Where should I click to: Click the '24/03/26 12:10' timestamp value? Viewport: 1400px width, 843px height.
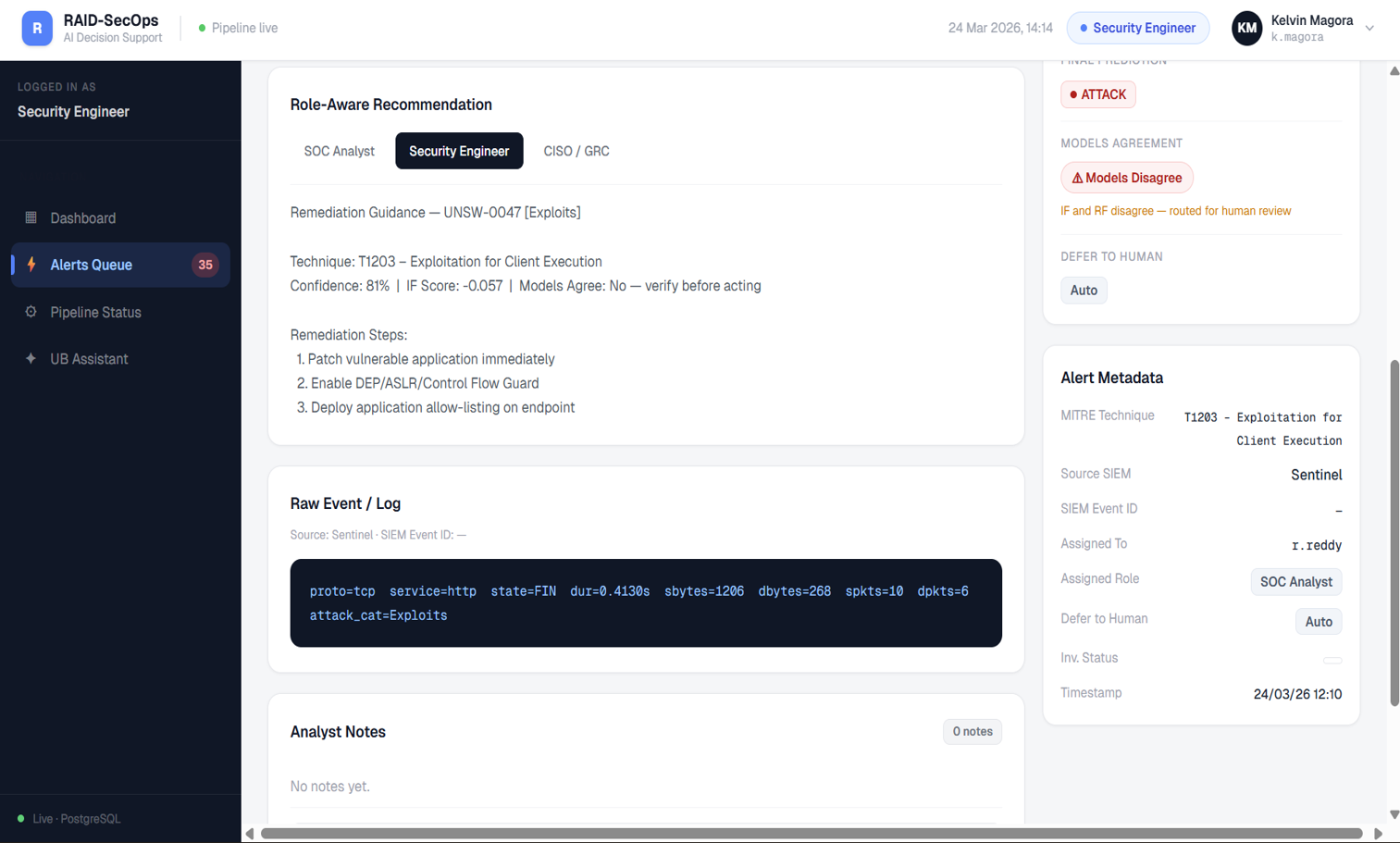click(1297, 694)
